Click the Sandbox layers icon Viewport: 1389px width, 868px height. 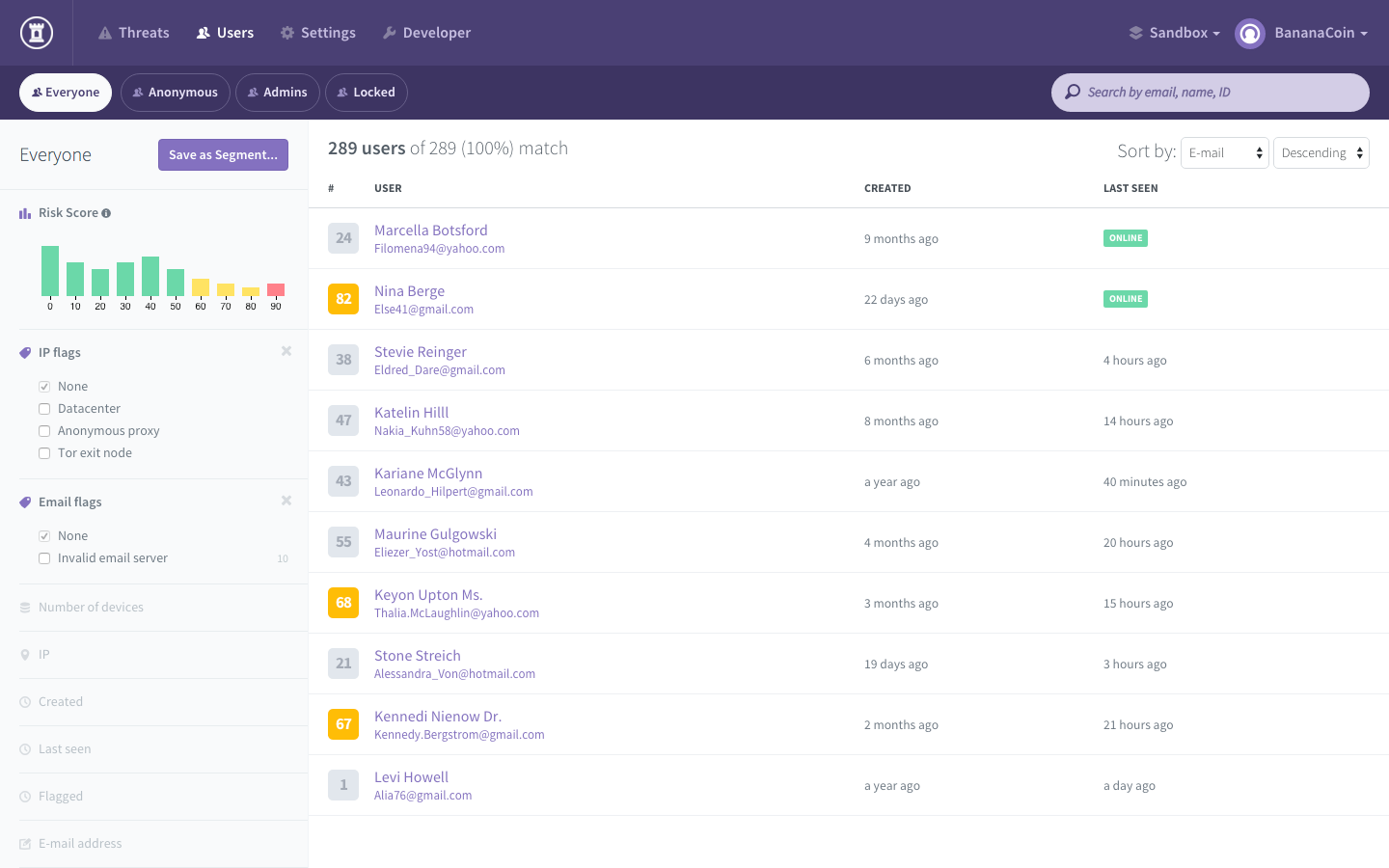coord(1136,33)
